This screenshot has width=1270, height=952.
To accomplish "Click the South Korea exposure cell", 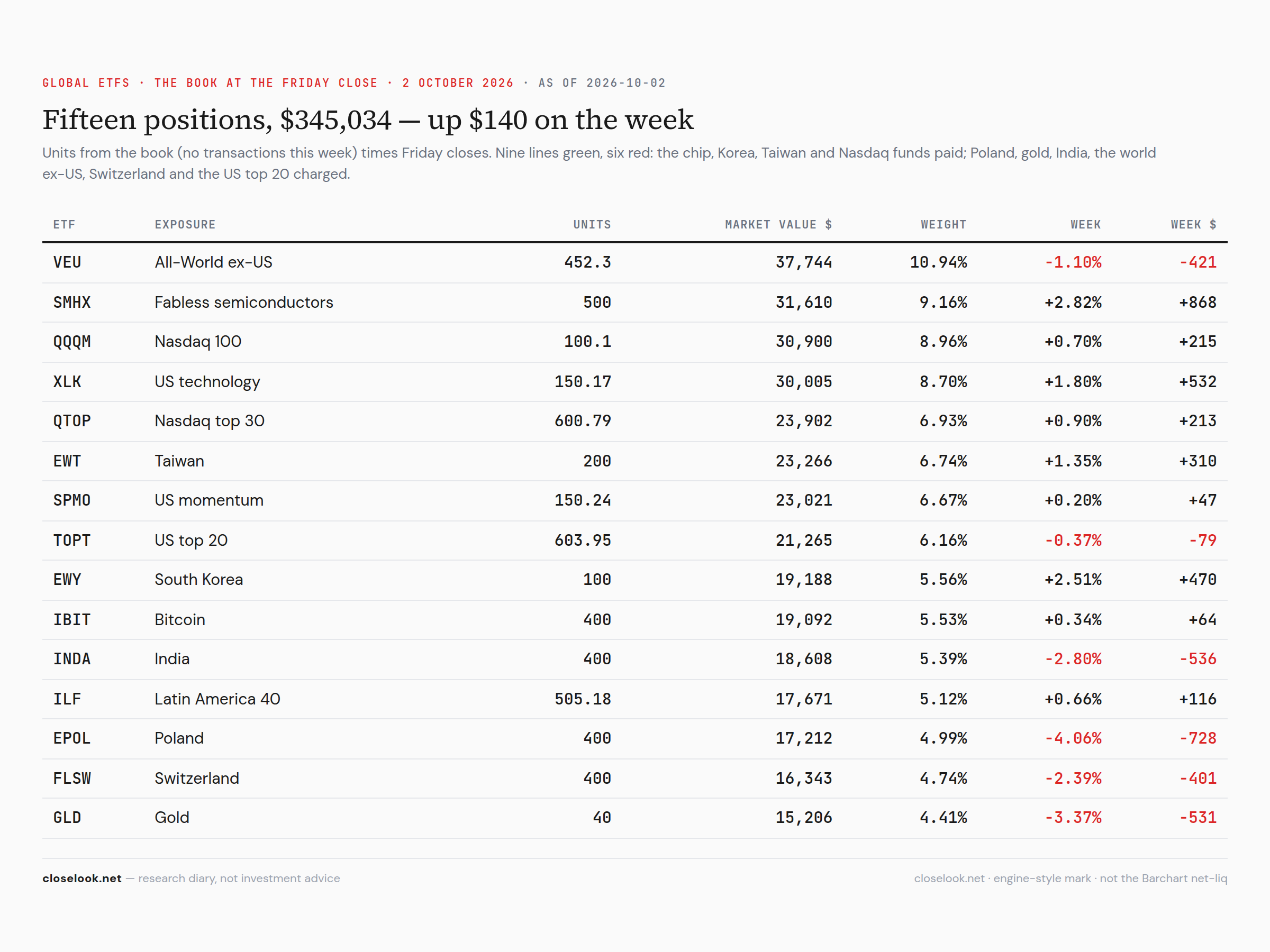I will tap(198, 580).
